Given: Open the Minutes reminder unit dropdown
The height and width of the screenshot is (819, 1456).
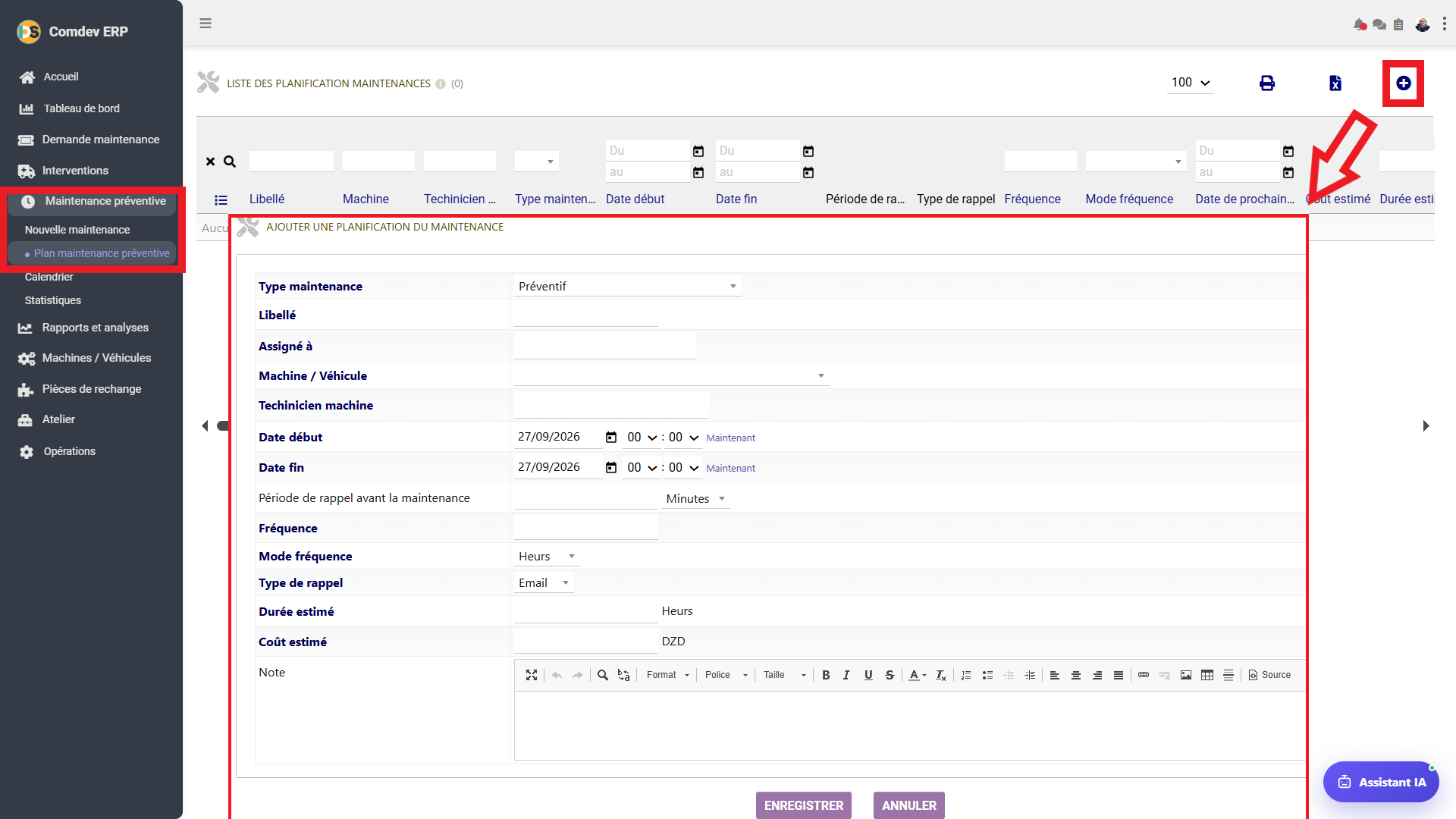Looking at the screenshot, I should (695, 498).
